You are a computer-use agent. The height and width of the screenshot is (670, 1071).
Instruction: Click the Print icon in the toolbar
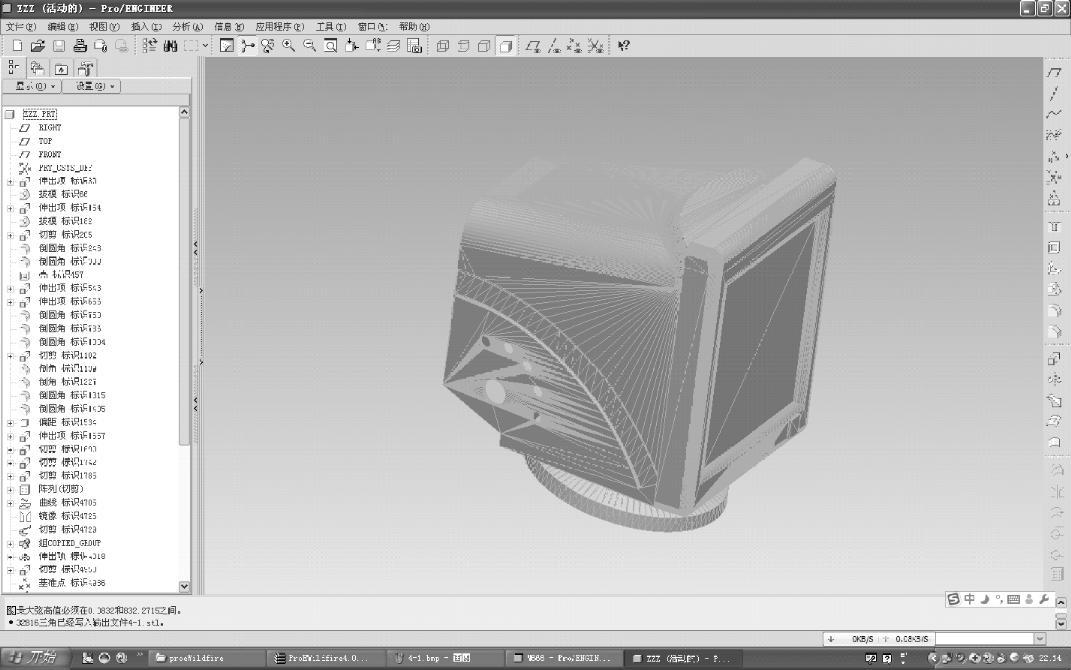coord(80,46)
